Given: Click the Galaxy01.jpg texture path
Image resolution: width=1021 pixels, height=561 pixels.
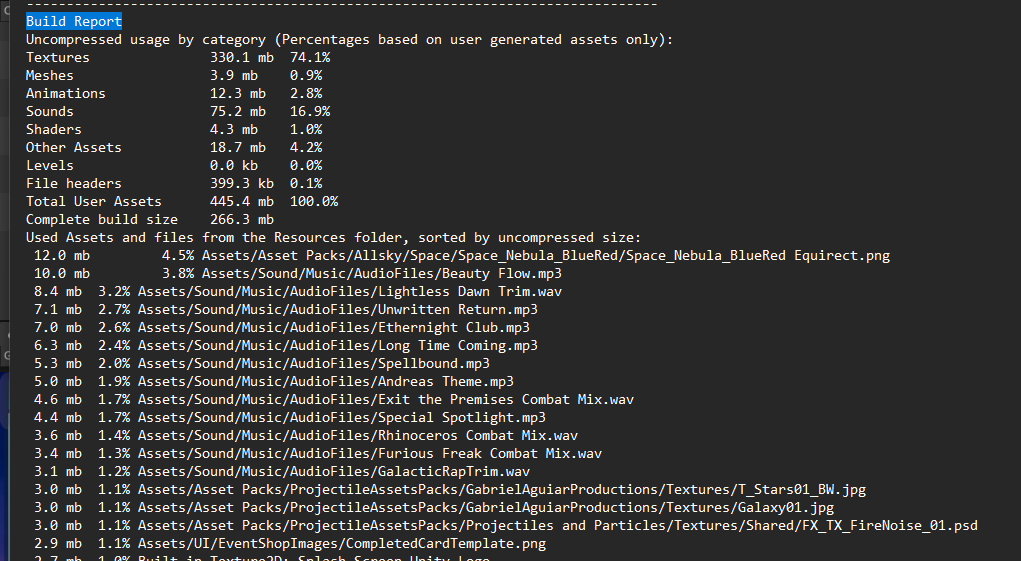Looking at the screenshot, I should 486,507.
